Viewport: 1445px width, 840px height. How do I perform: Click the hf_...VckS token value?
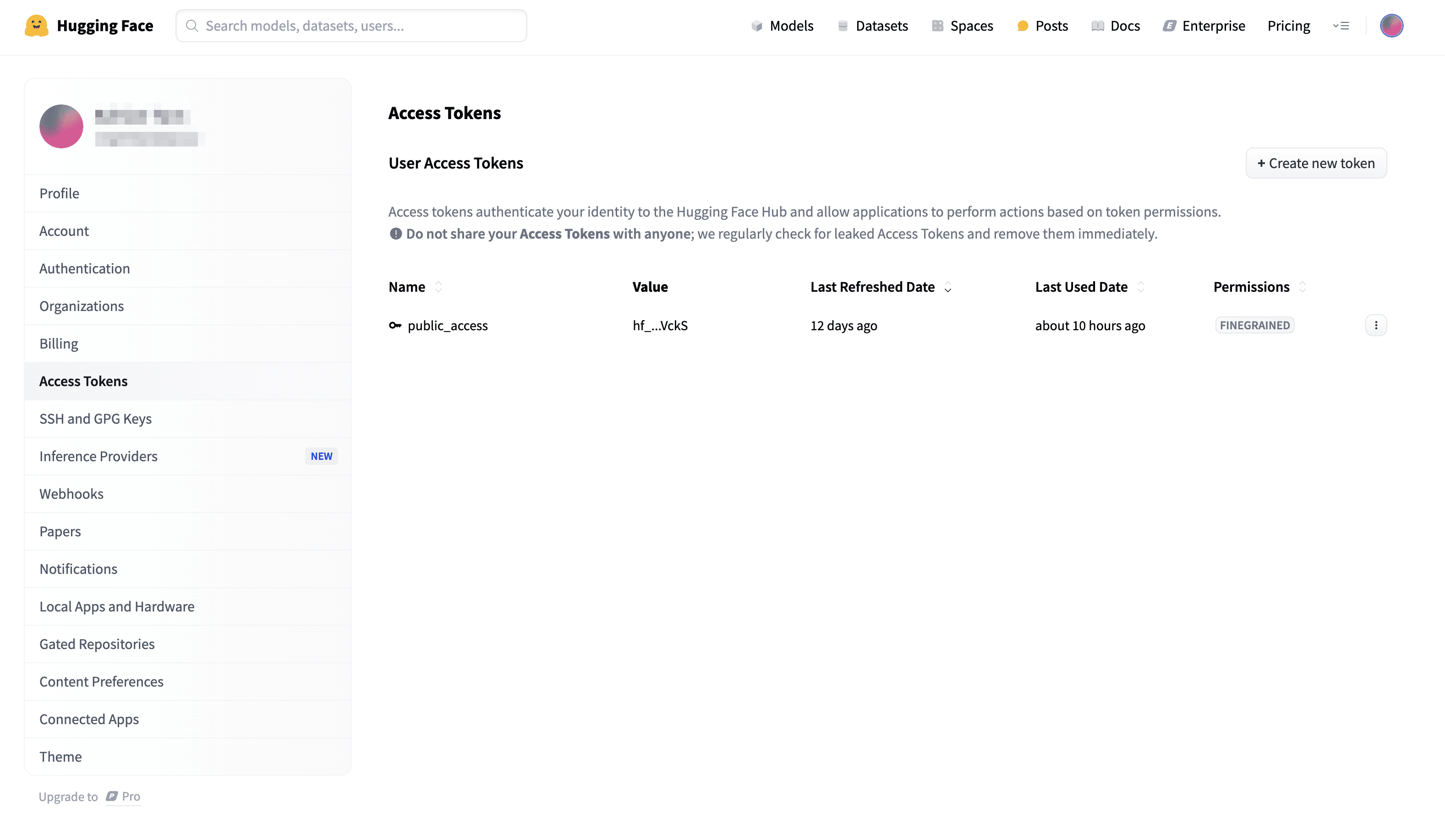point(660,326)
